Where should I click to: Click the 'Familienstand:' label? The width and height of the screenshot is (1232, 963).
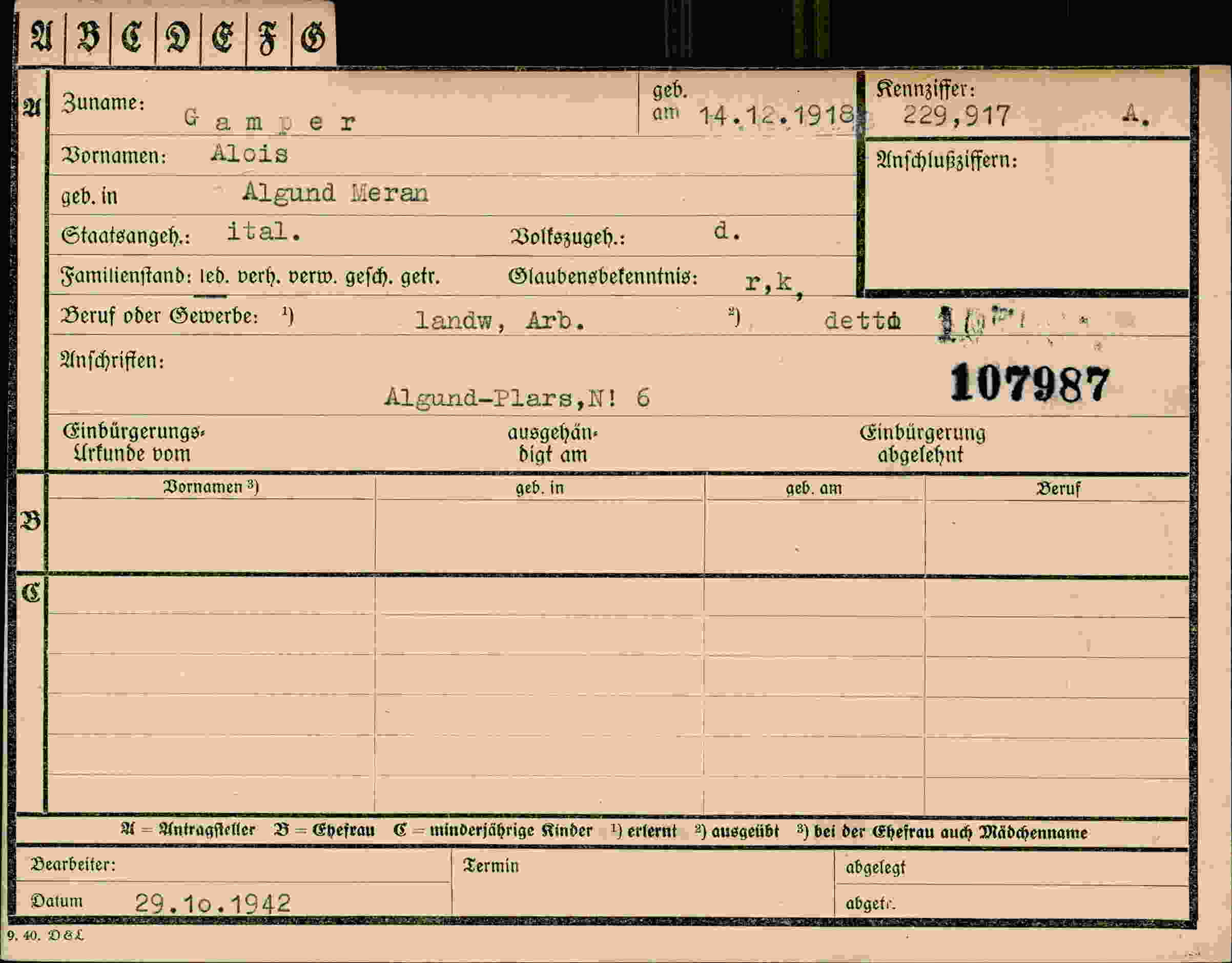coord(126,276)
